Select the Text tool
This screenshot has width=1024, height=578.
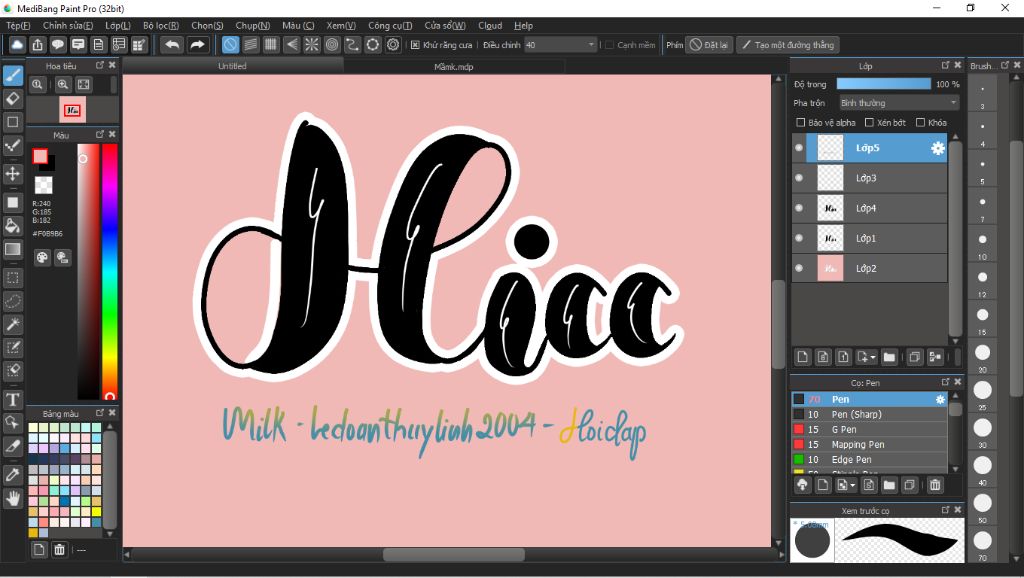(13, 399)
